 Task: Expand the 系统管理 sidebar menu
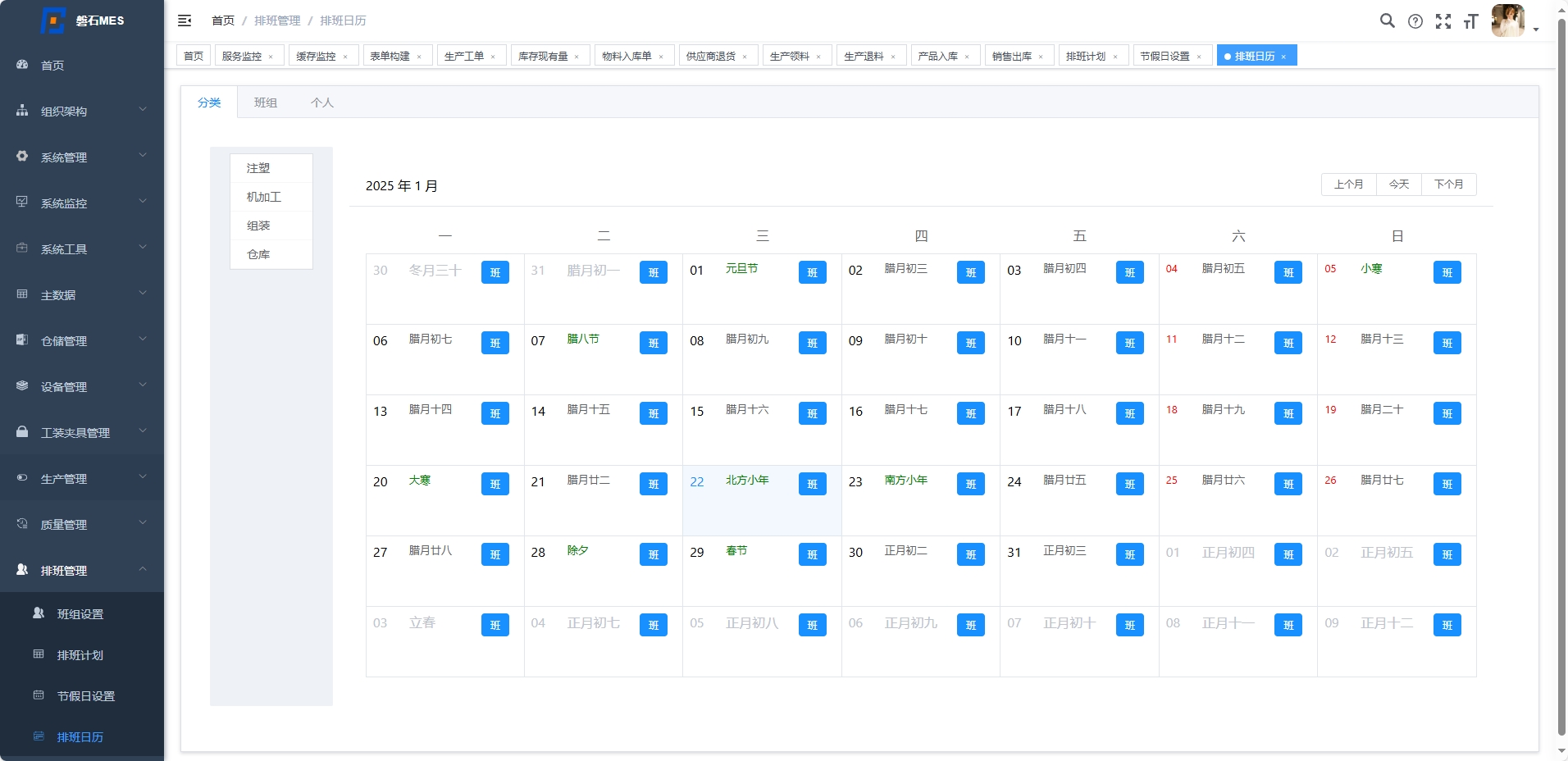(82, 157)
